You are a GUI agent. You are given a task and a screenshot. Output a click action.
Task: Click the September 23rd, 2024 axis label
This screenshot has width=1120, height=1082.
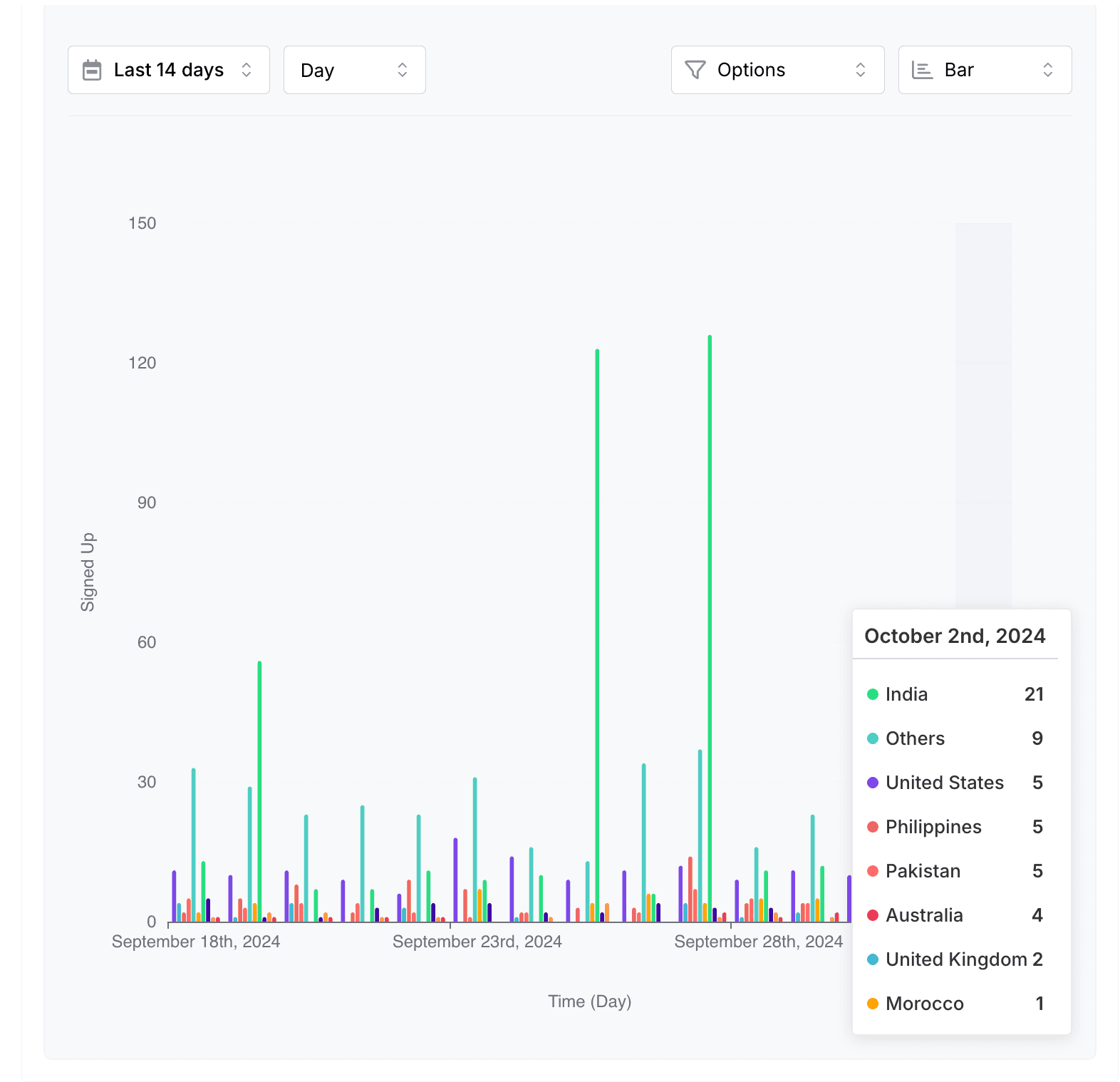click(x=477, y=942)
